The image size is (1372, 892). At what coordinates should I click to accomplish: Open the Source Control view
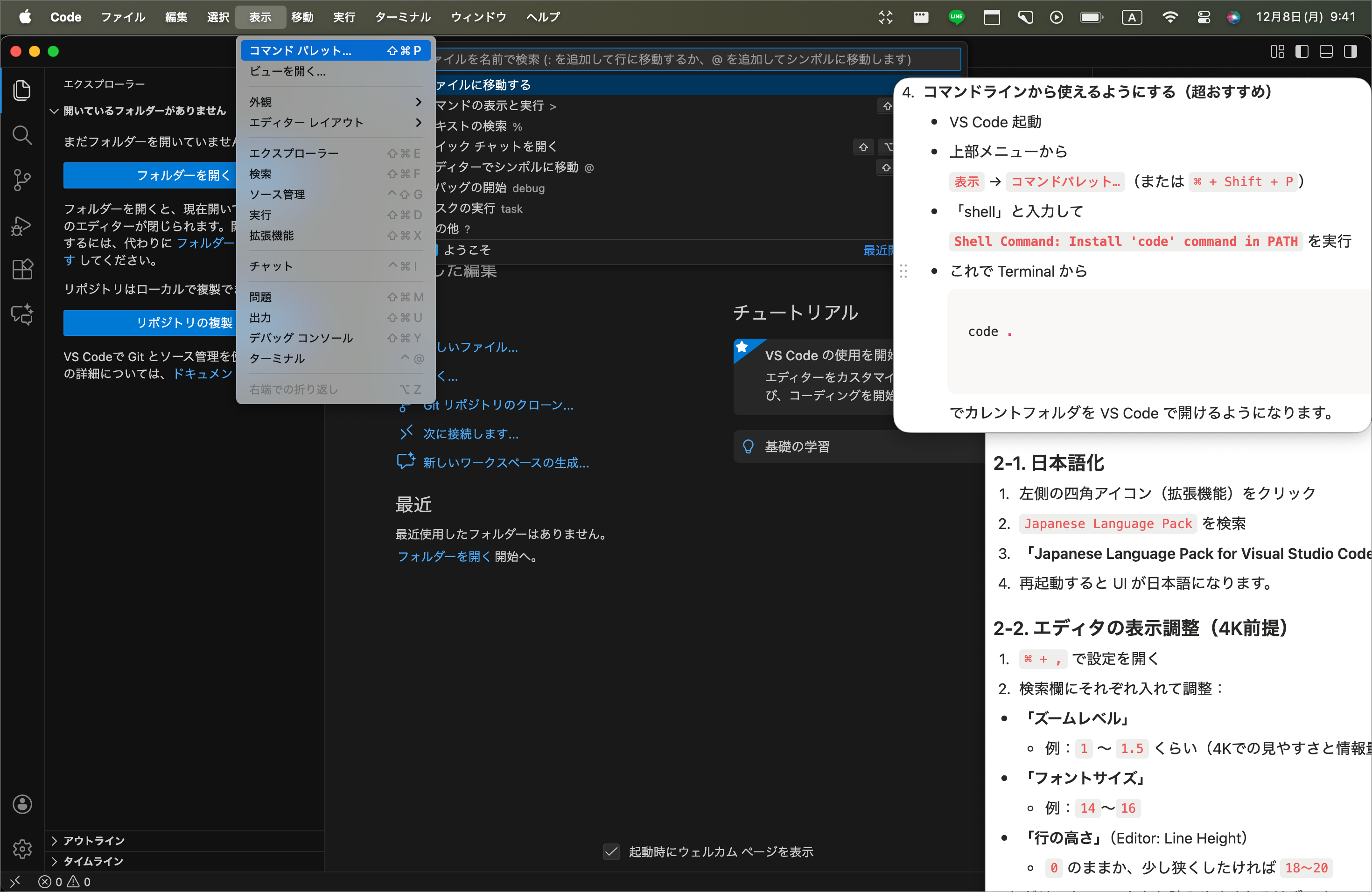pos(22,180)
